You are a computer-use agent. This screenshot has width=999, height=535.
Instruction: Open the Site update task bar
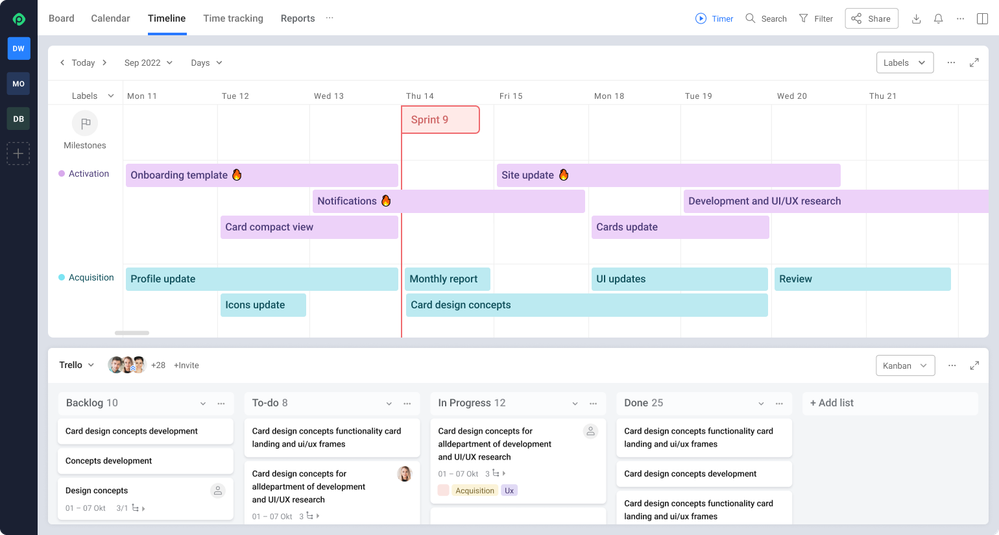click(668, 175)
